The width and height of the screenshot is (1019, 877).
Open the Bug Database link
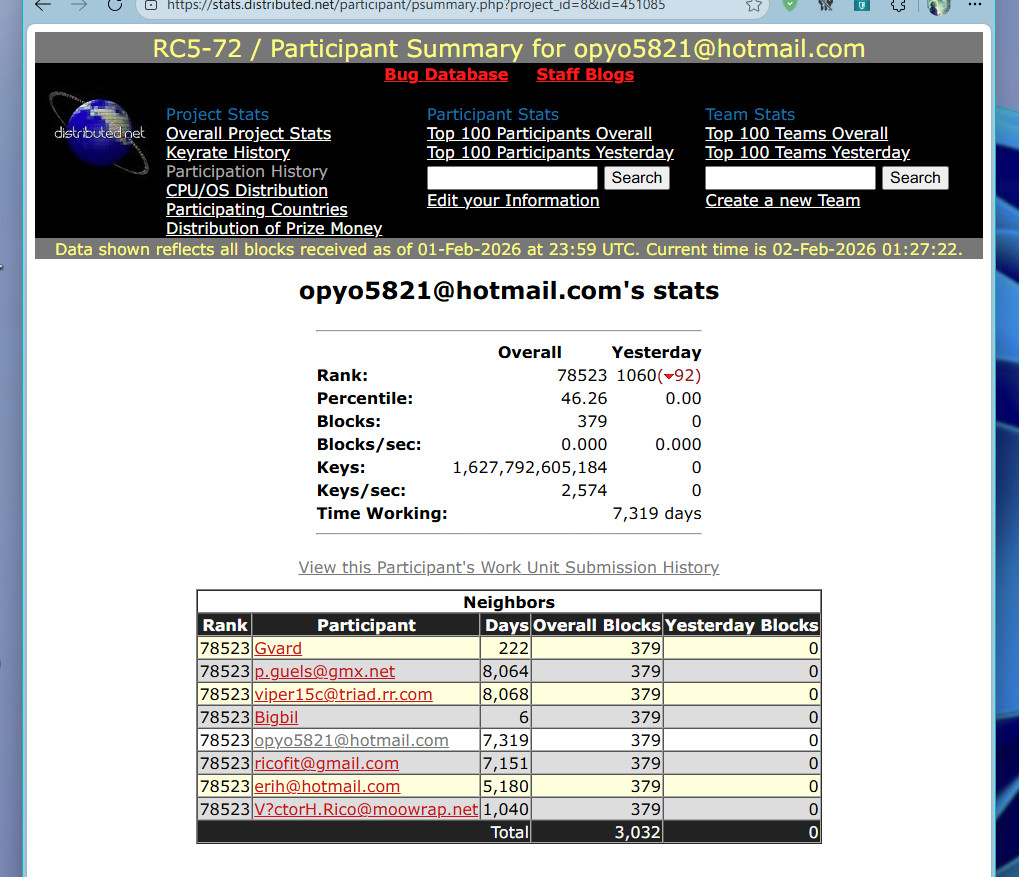pos(446,75)
